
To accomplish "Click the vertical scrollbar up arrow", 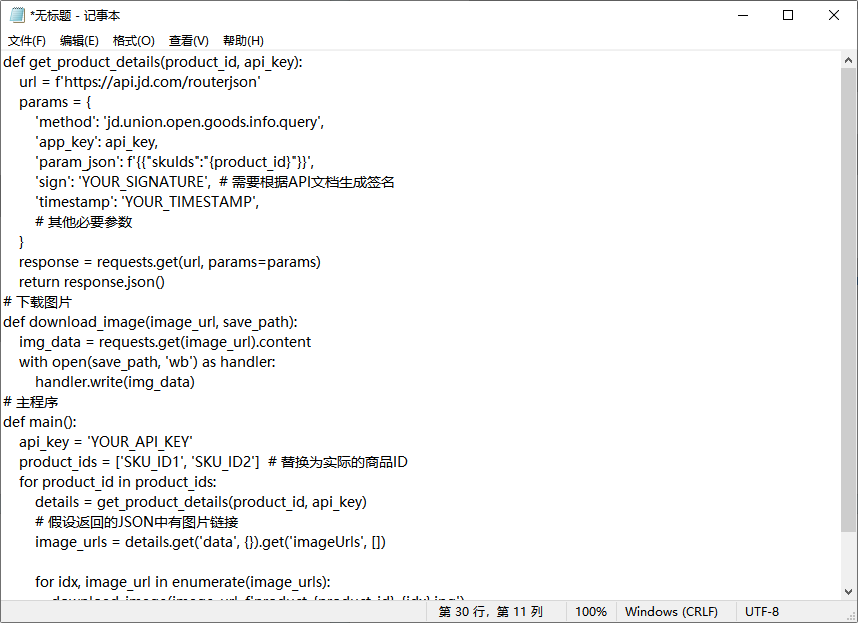I will click(x=849, y=60).
